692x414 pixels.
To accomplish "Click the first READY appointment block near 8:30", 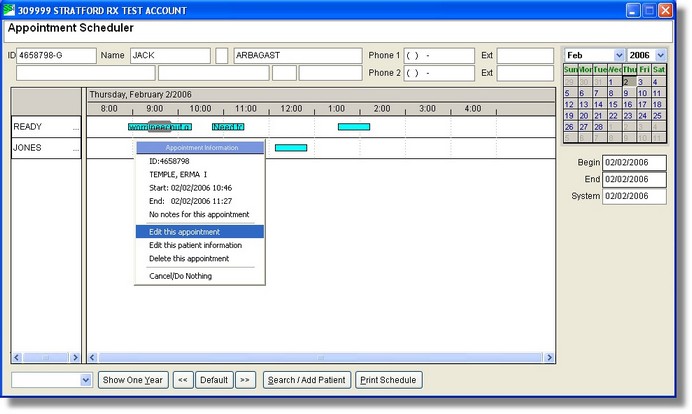I will (x=137, y=127).
